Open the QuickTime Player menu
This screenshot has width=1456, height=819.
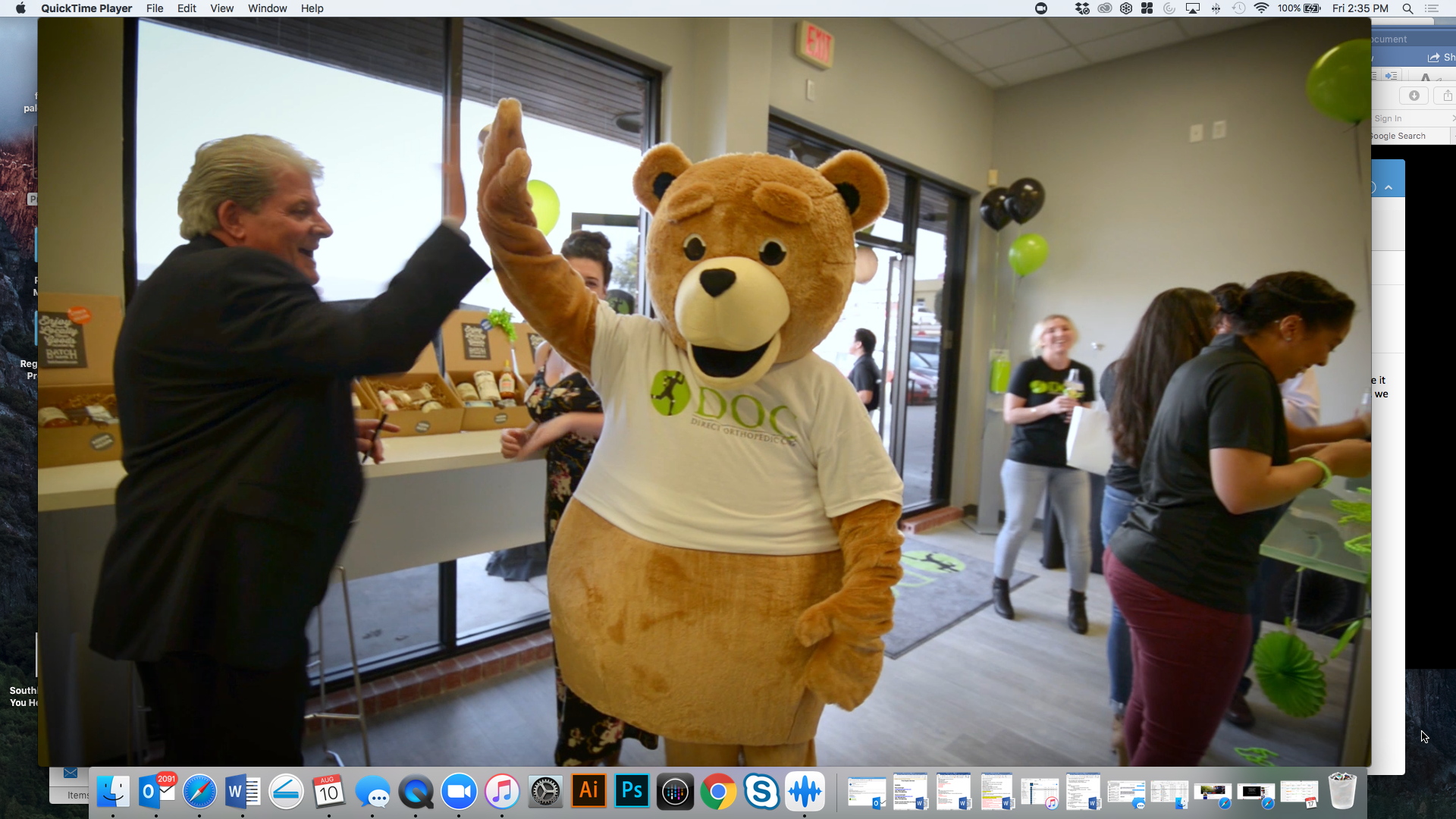click(86, 8)
